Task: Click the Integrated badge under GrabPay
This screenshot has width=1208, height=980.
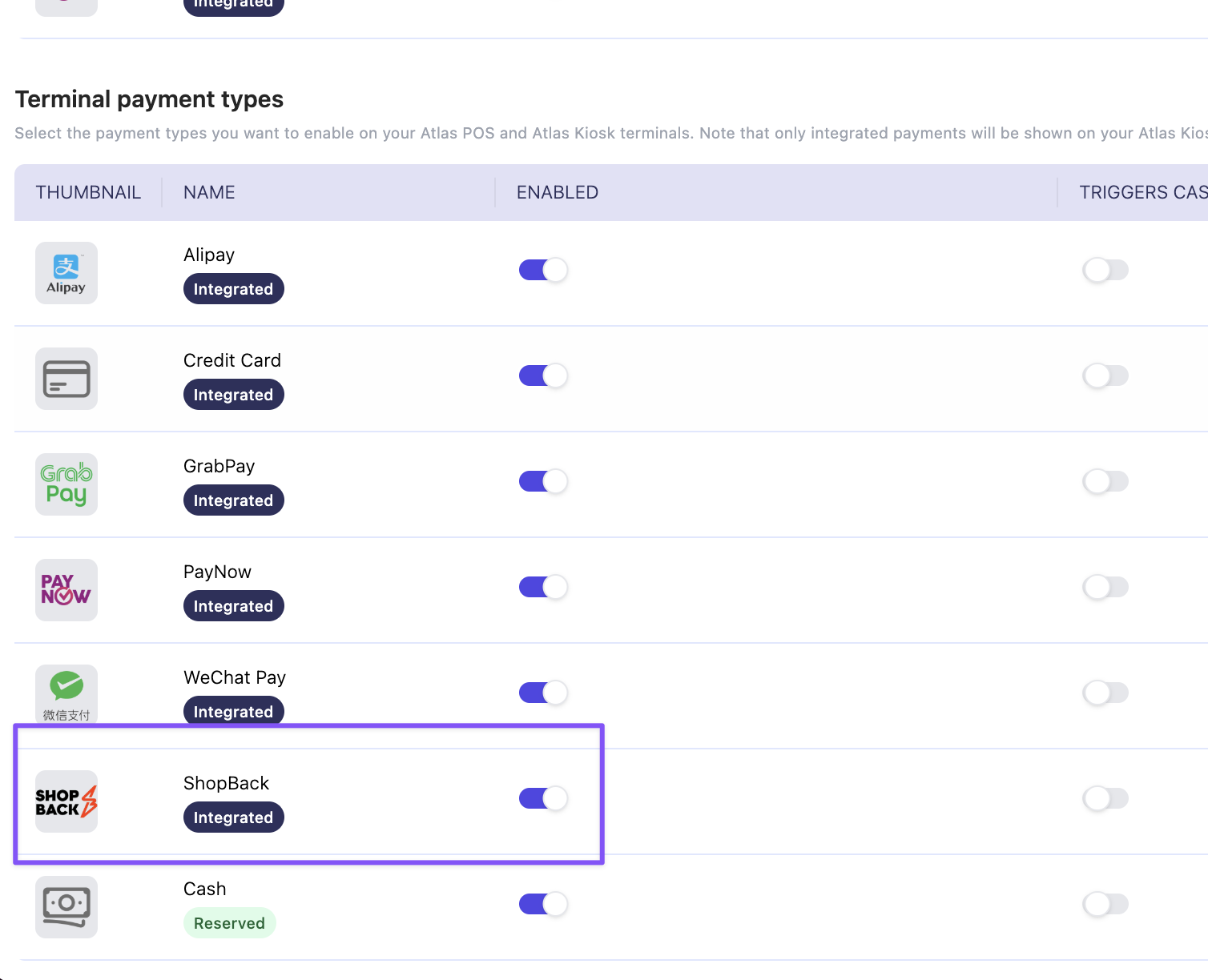Action: (234, 500)
